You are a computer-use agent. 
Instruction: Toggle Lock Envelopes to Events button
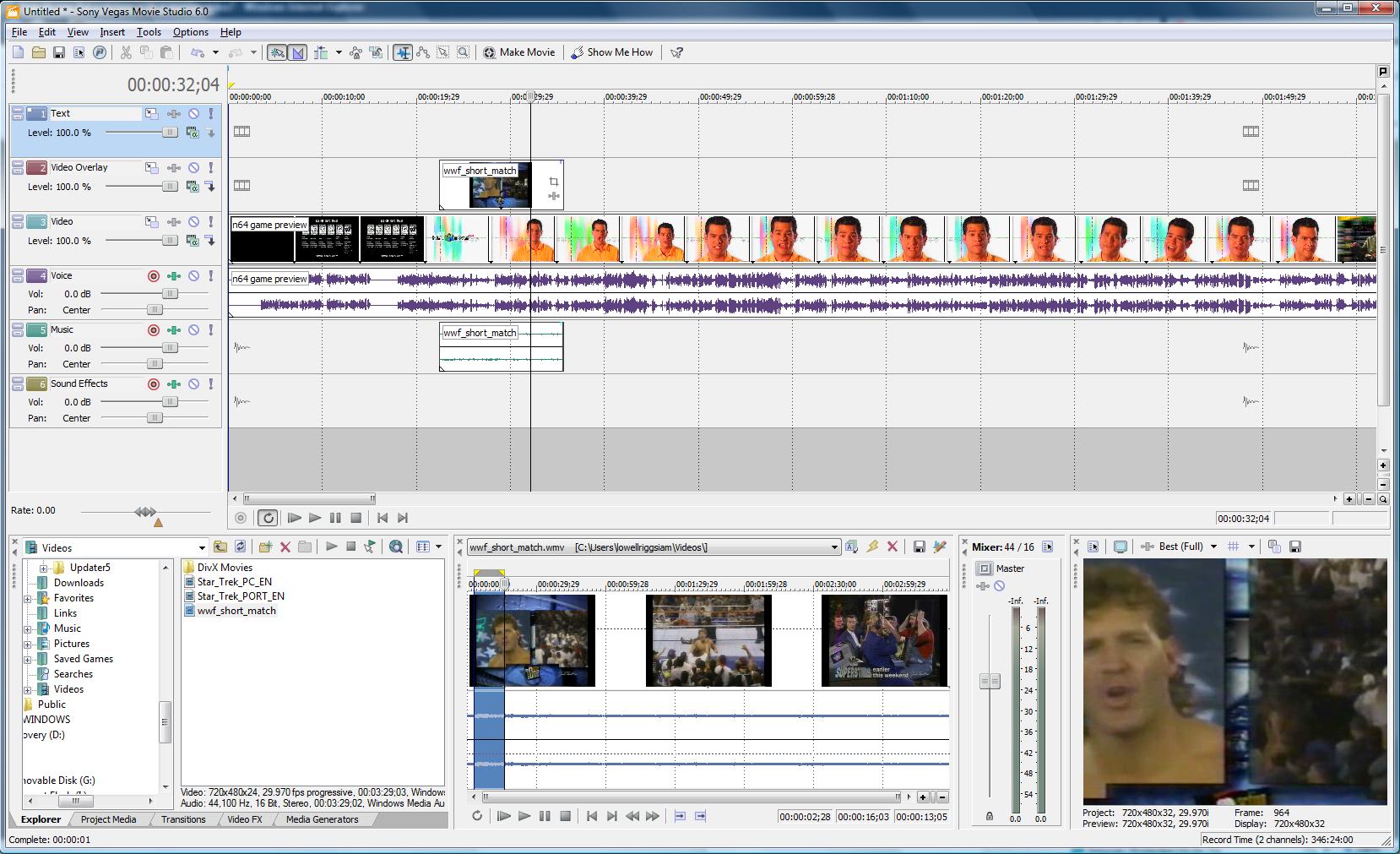coord(355,52)
